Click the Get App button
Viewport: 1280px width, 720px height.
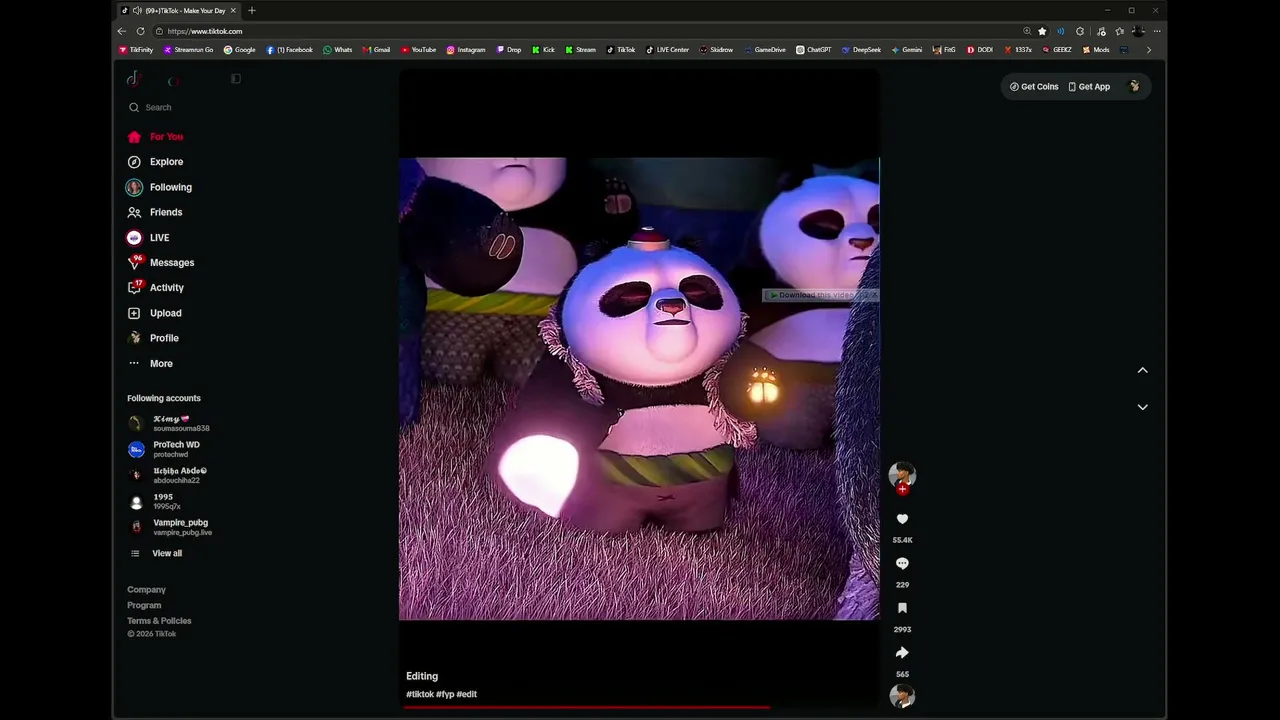(x=1089, y=87)
